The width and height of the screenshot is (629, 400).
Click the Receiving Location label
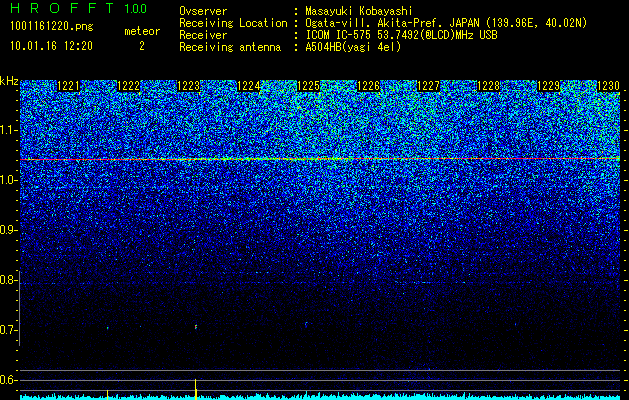pos(233,23)
